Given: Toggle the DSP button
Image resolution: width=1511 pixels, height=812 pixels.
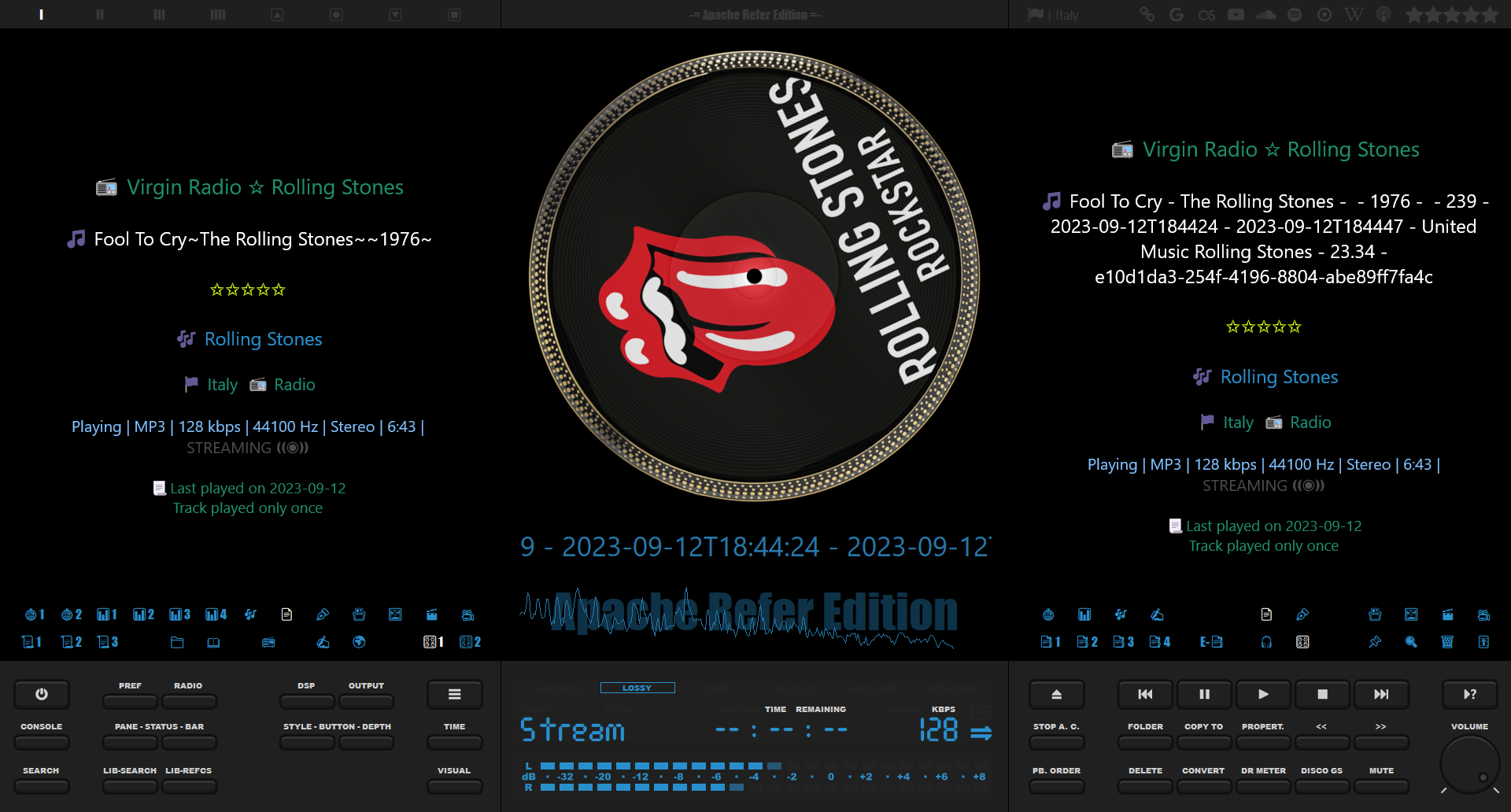Looking at the screenshot, I should click(x=307, y=701).
